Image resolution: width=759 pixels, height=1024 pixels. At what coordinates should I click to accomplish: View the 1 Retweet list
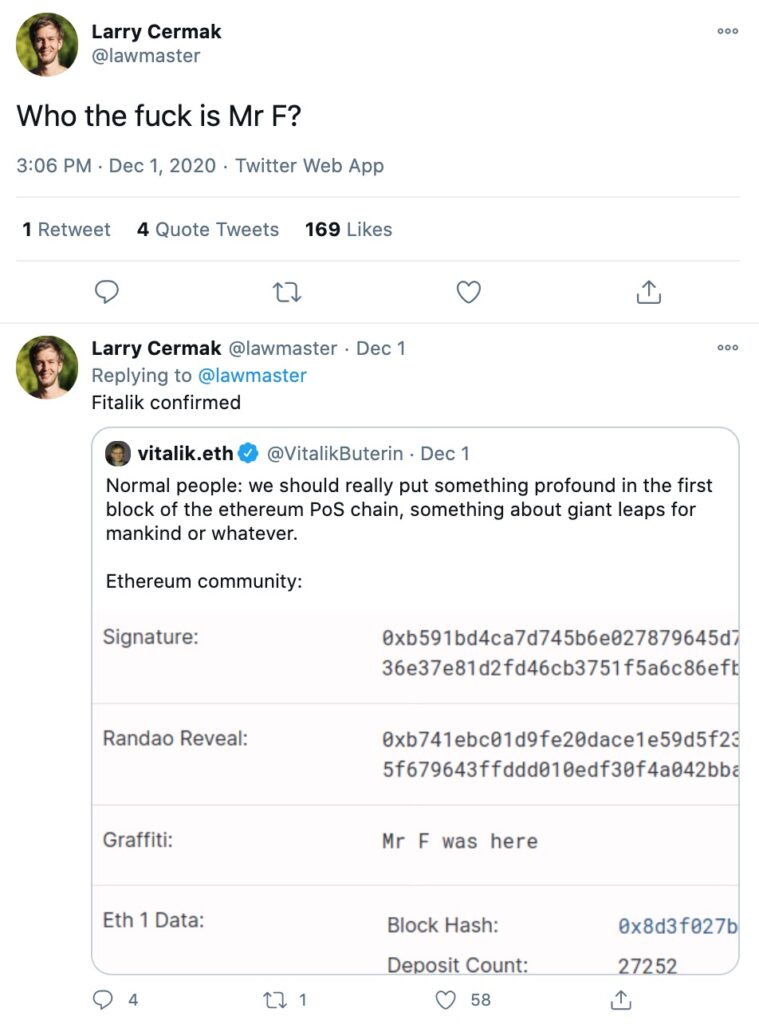[x=66, y=229]
